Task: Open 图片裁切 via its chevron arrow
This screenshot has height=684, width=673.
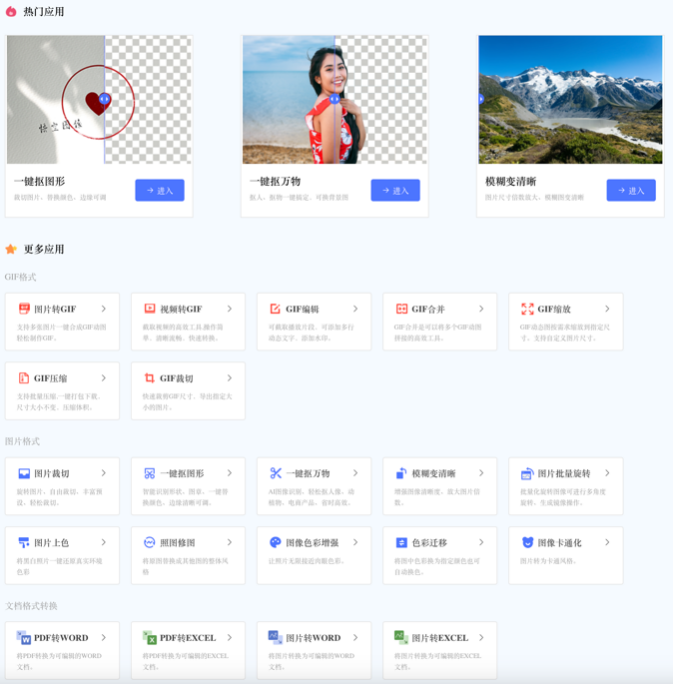Action: point(103,473)
